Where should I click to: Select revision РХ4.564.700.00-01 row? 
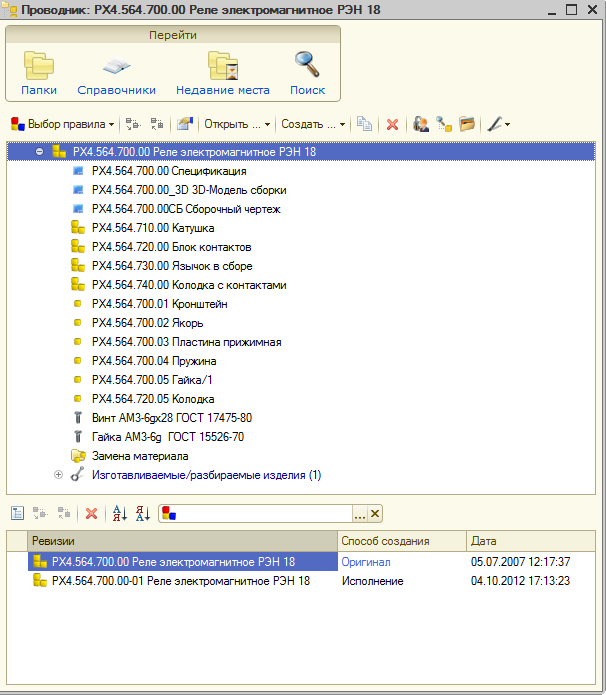pyautogui.click(x=180, y=580)
